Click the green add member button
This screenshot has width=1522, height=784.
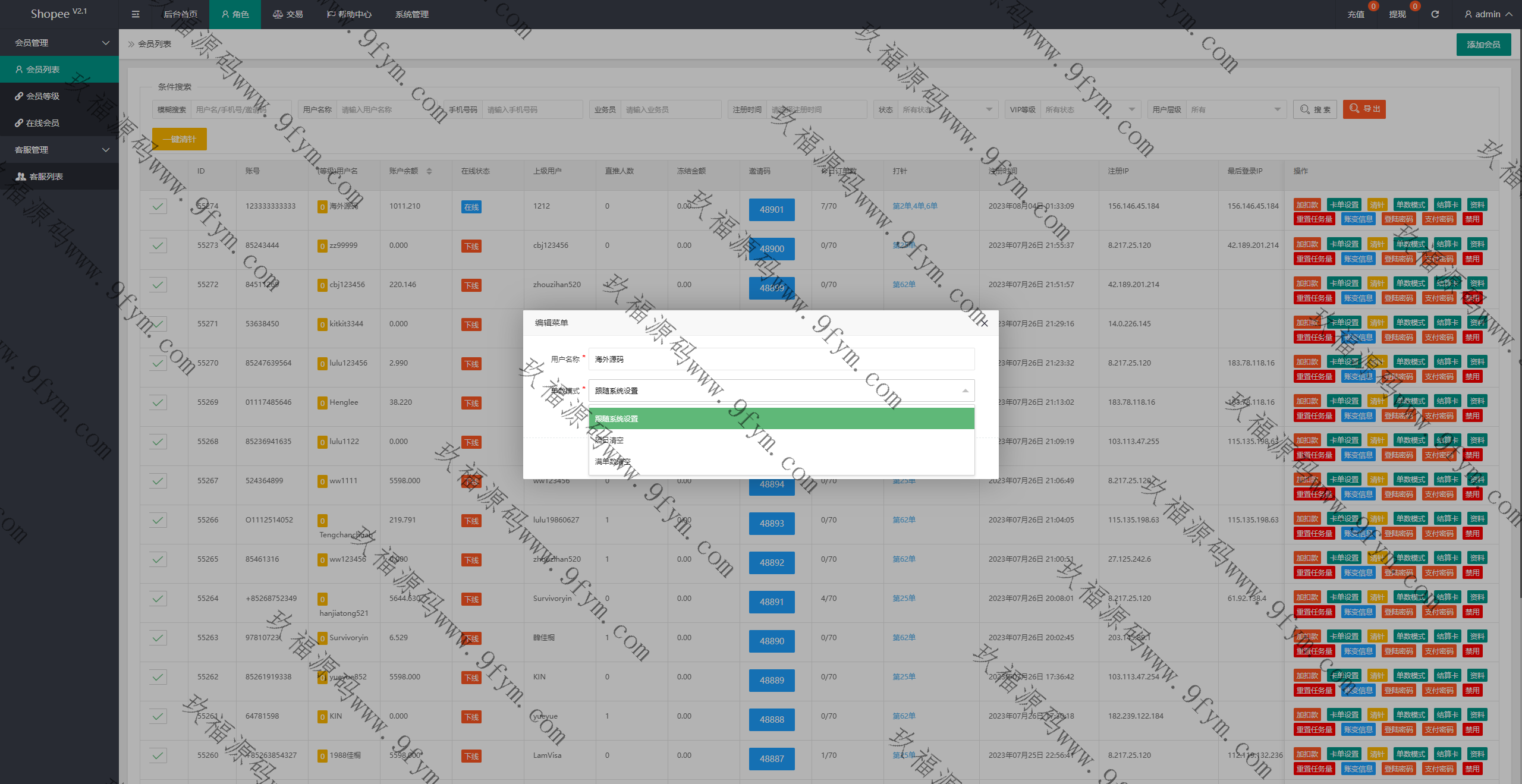(x=1483, y=45)
